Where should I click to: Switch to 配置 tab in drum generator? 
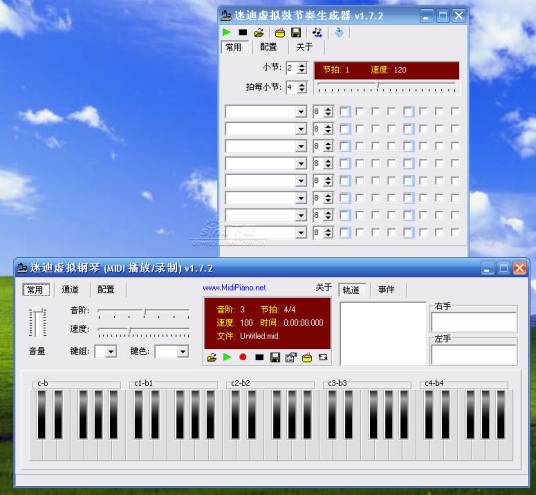pyautogui.click(x=268, y=47)
